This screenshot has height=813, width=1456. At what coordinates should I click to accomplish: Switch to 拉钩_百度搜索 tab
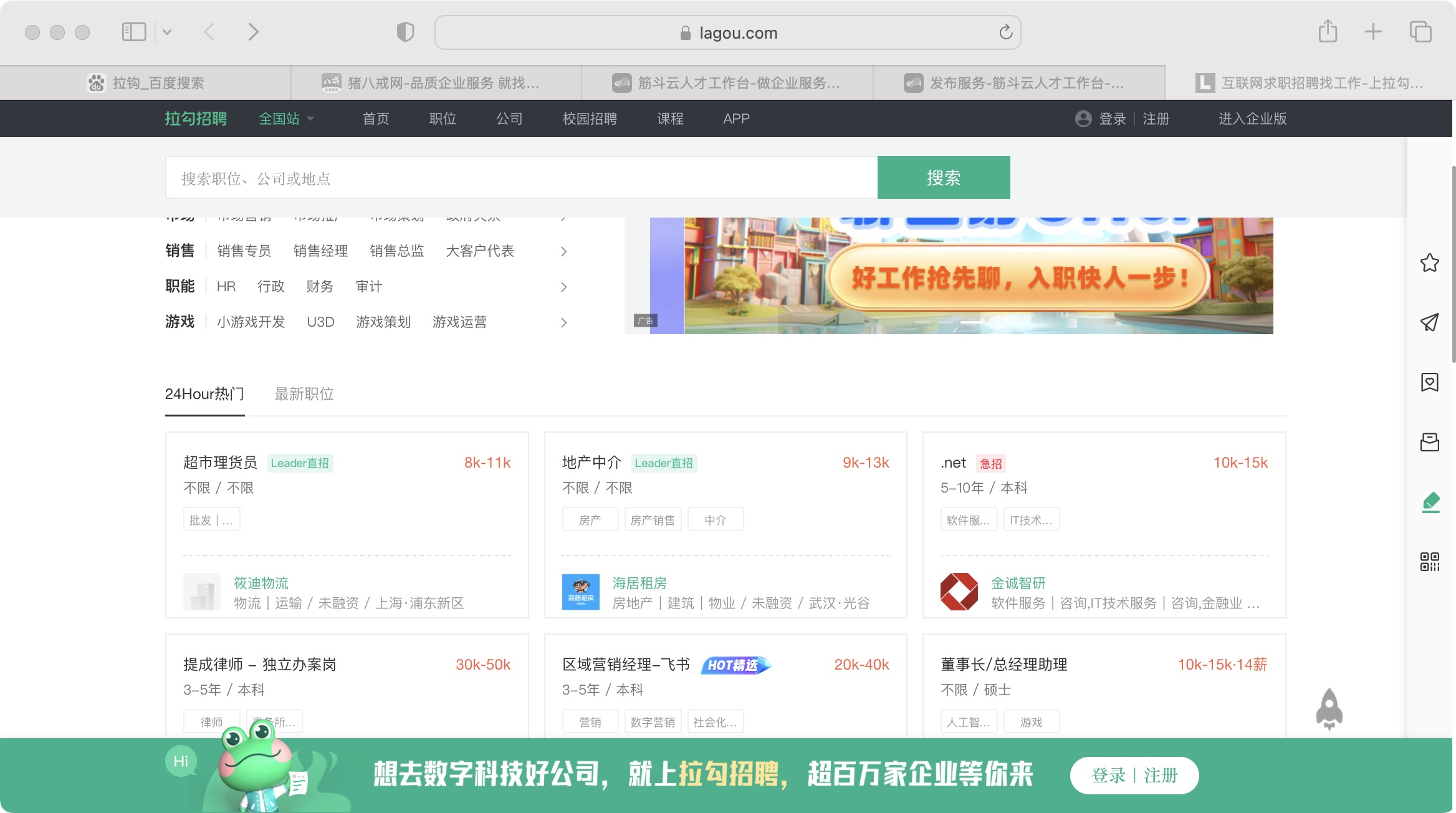(146, 82)
